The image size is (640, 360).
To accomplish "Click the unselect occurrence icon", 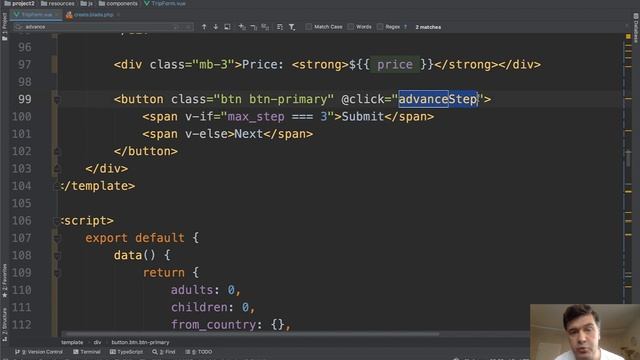I will click(x=253, y=27).
